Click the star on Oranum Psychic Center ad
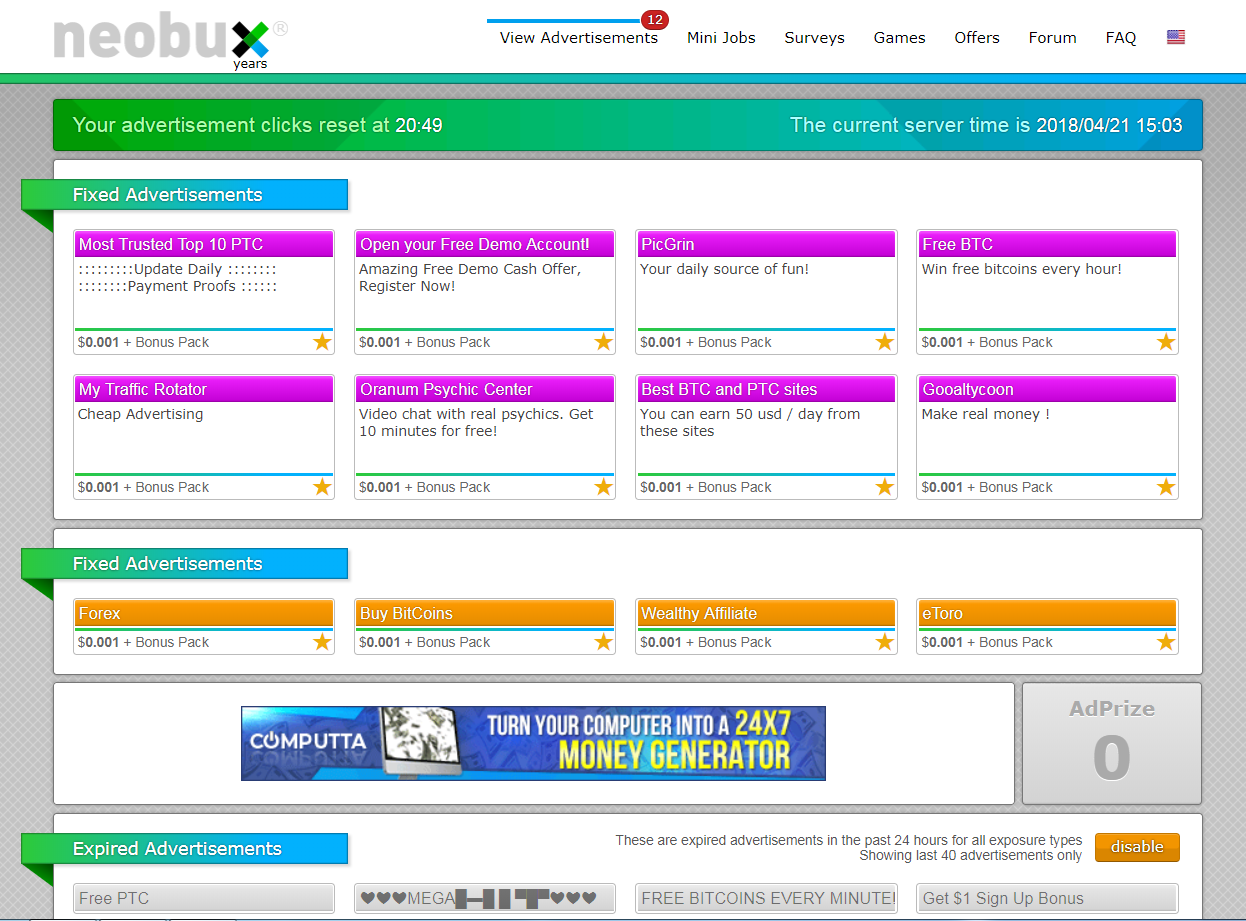The image size is (1246, 921). [603, 487]
